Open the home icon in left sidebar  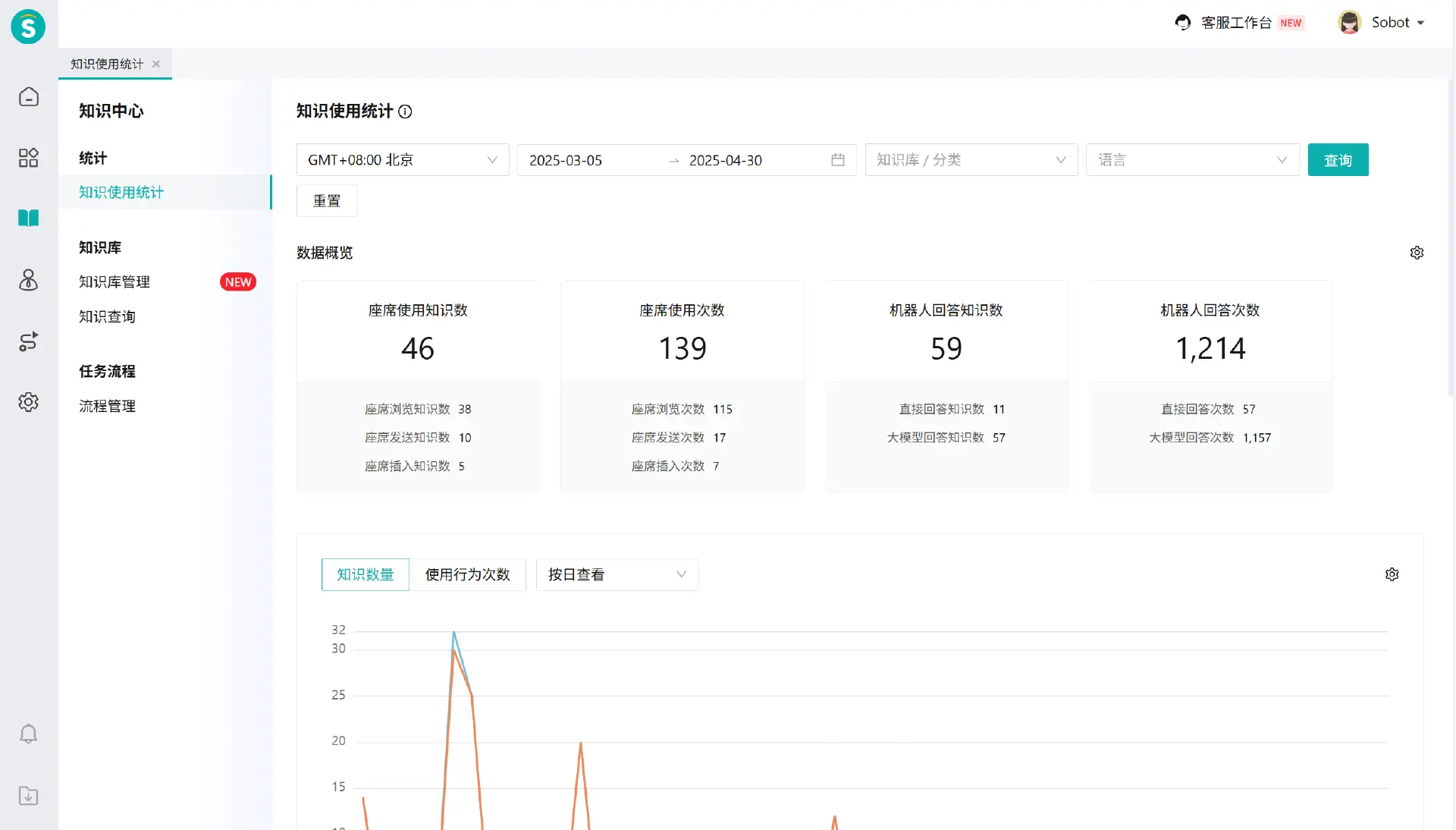28,97
